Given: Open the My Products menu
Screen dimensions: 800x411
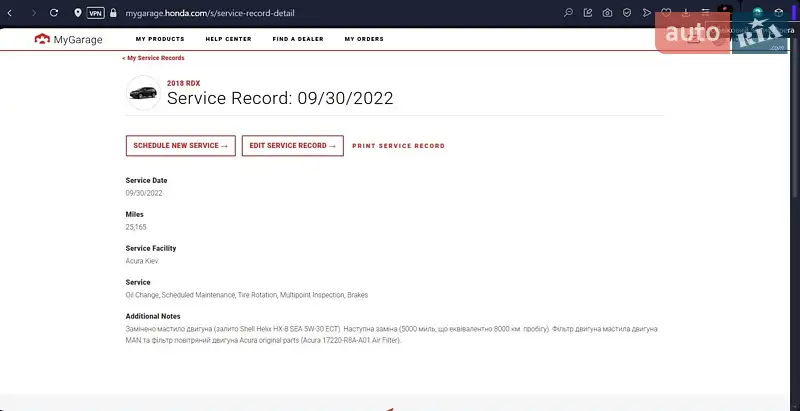Looking at the screenshot, I should coord(160,39).
